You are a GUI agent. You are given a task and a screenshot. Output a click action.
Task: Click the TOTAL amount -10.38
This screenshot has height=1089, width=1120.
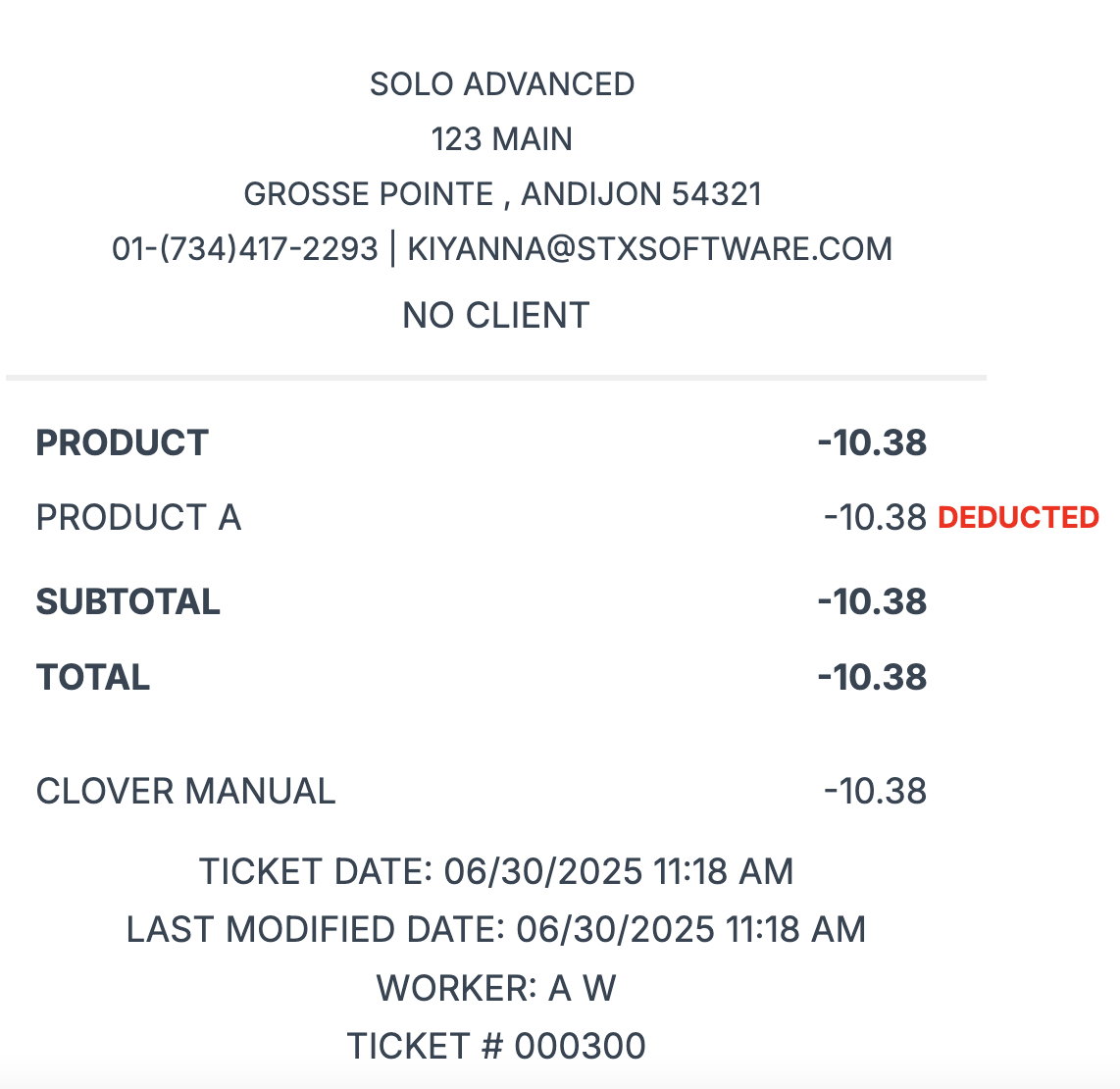click(x=872, y=677)
